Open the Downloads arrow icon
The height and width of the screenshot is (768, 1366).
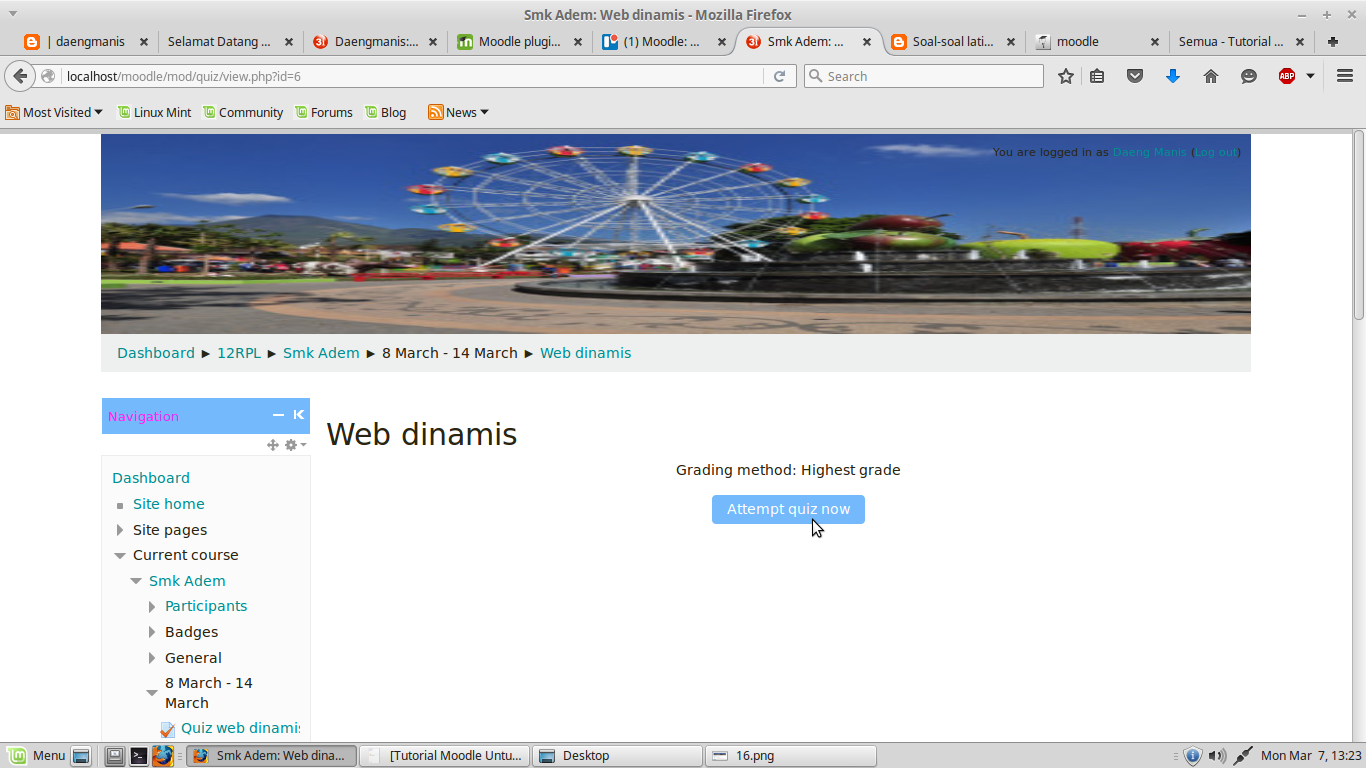(x=1173, y=76)
